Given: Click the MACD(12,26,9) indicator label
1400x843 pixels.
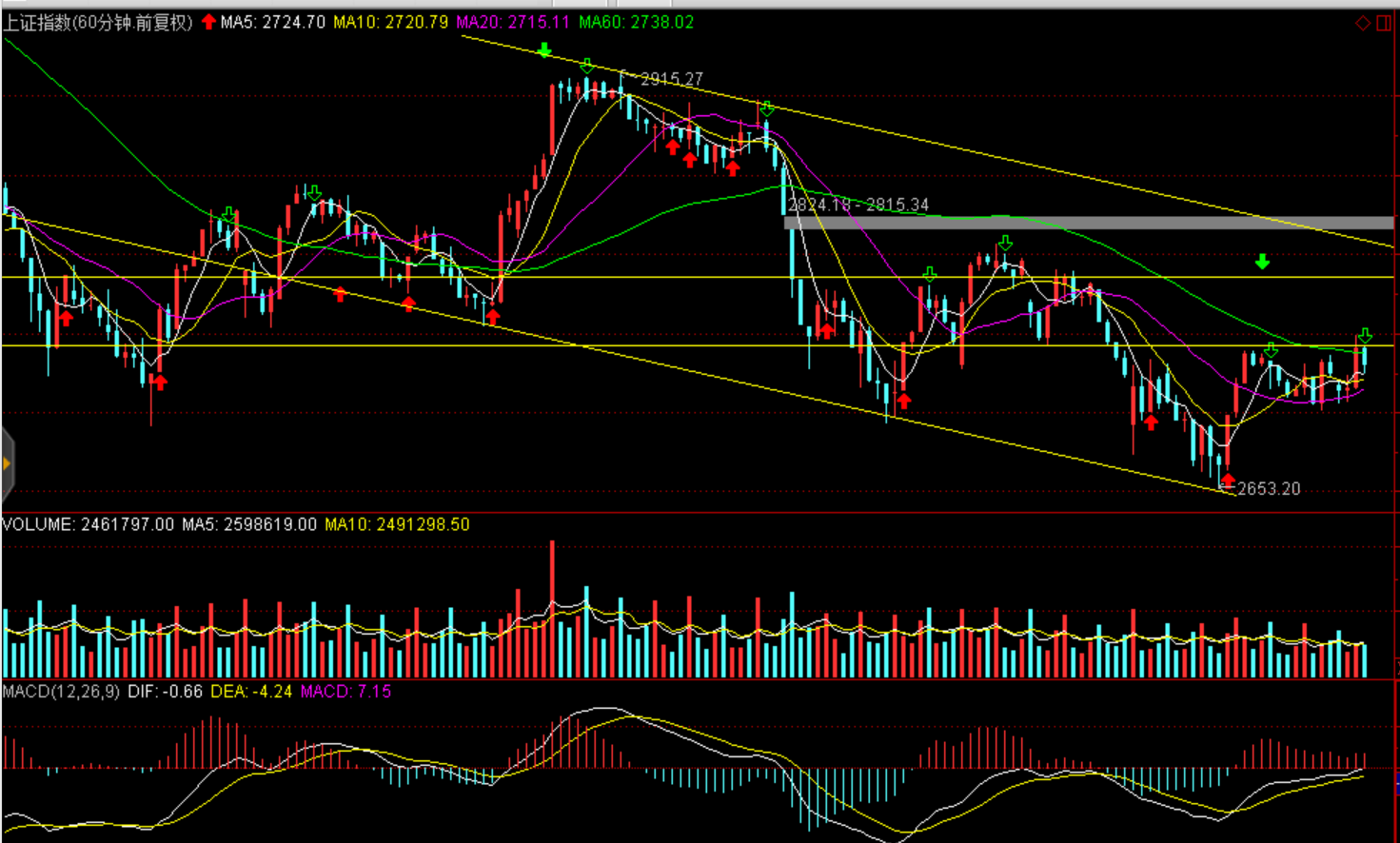Looking at the screenshot, I should click(x=61, y=692).
